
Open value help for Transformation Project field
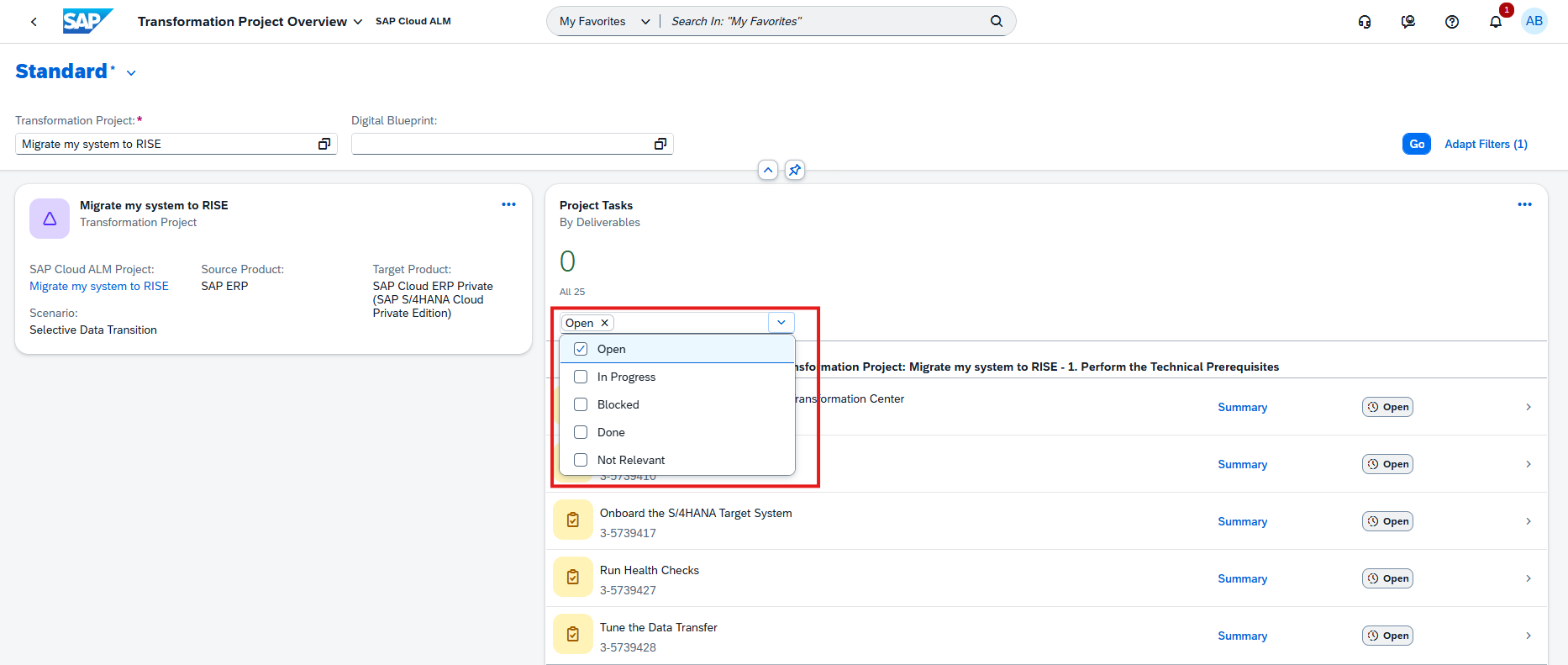click(324, 144)
